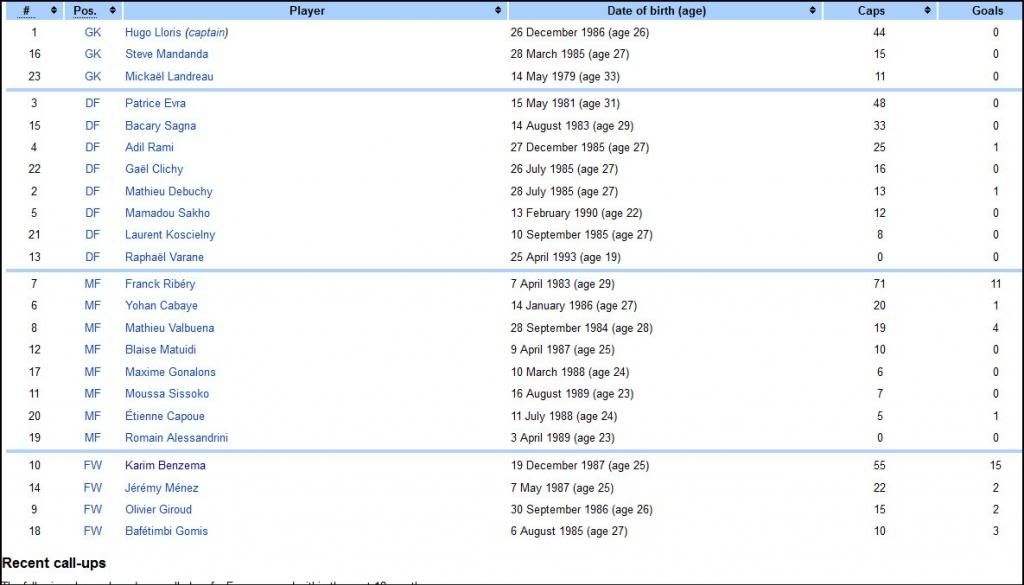Visit the Mamadou Sakho page

tap(168, 213)
